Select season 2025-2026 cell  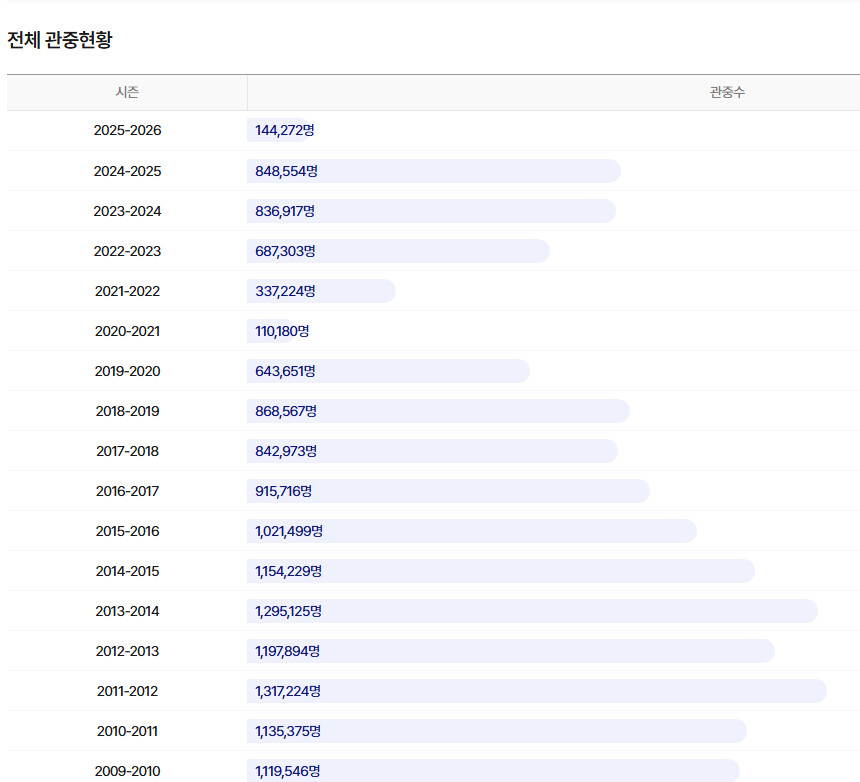(127, 131)
